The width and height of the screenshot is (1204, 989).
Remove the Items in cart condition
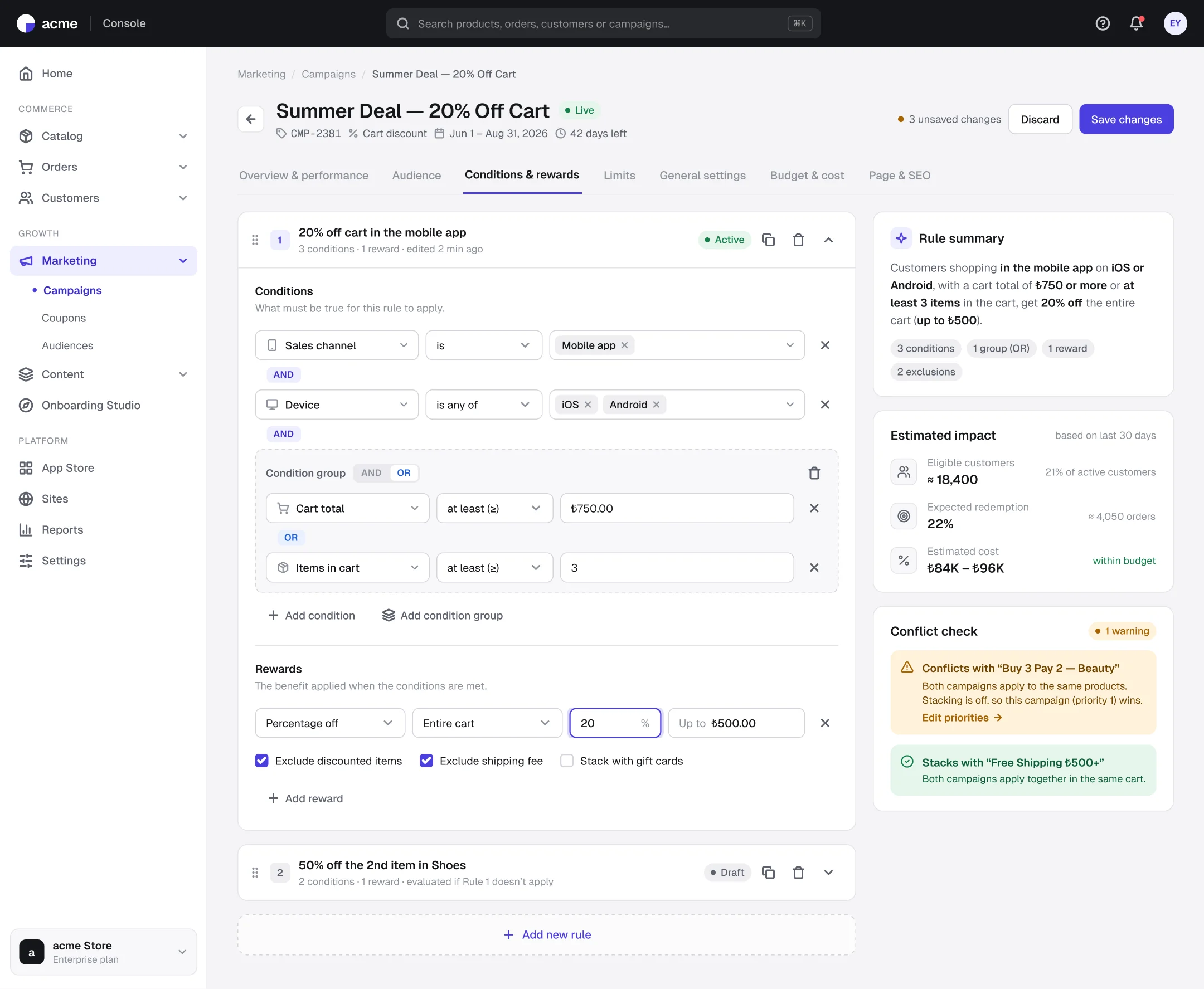point(814,567)
